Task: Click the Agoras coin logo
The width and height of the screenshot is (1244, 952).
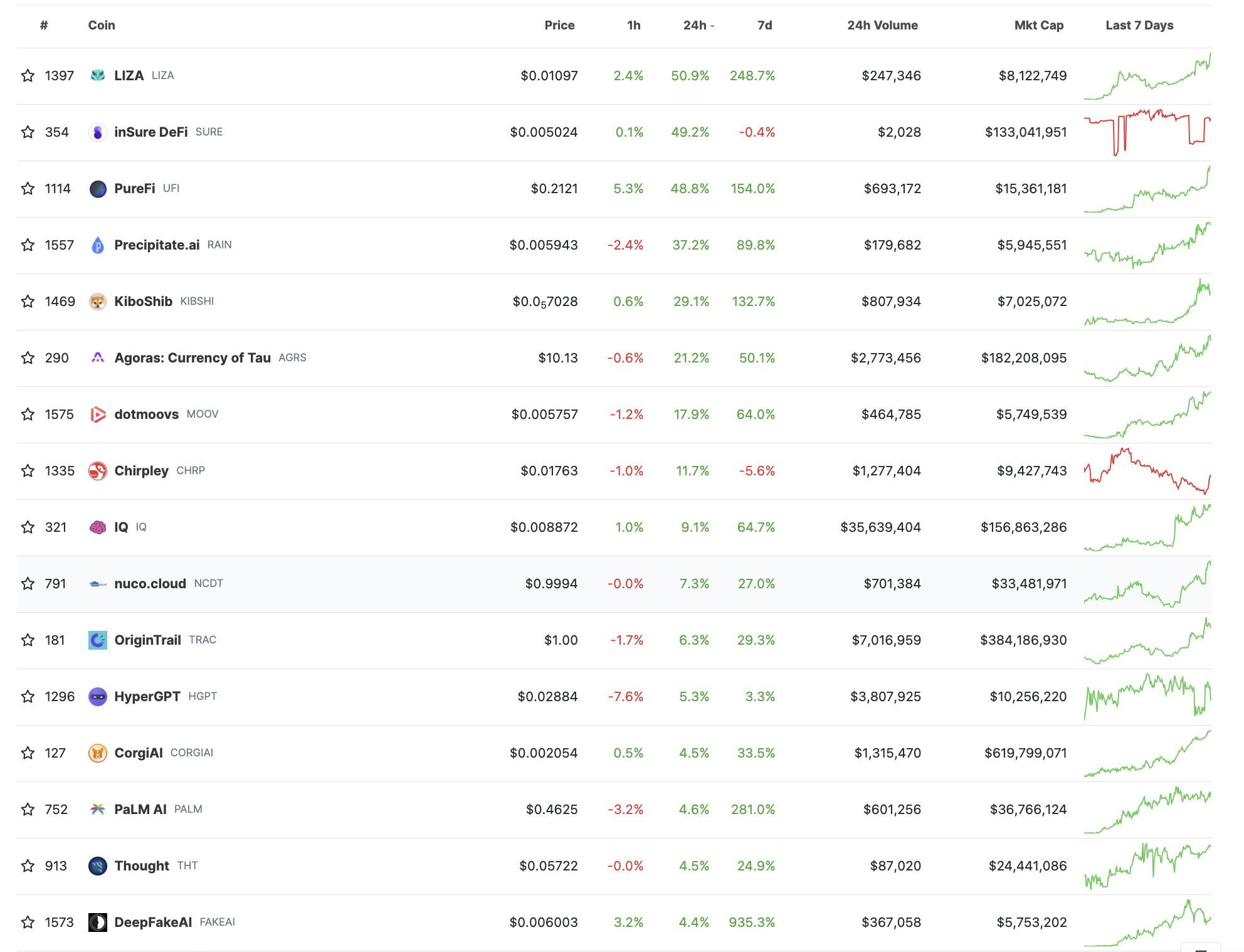Action: click(98, 358)
